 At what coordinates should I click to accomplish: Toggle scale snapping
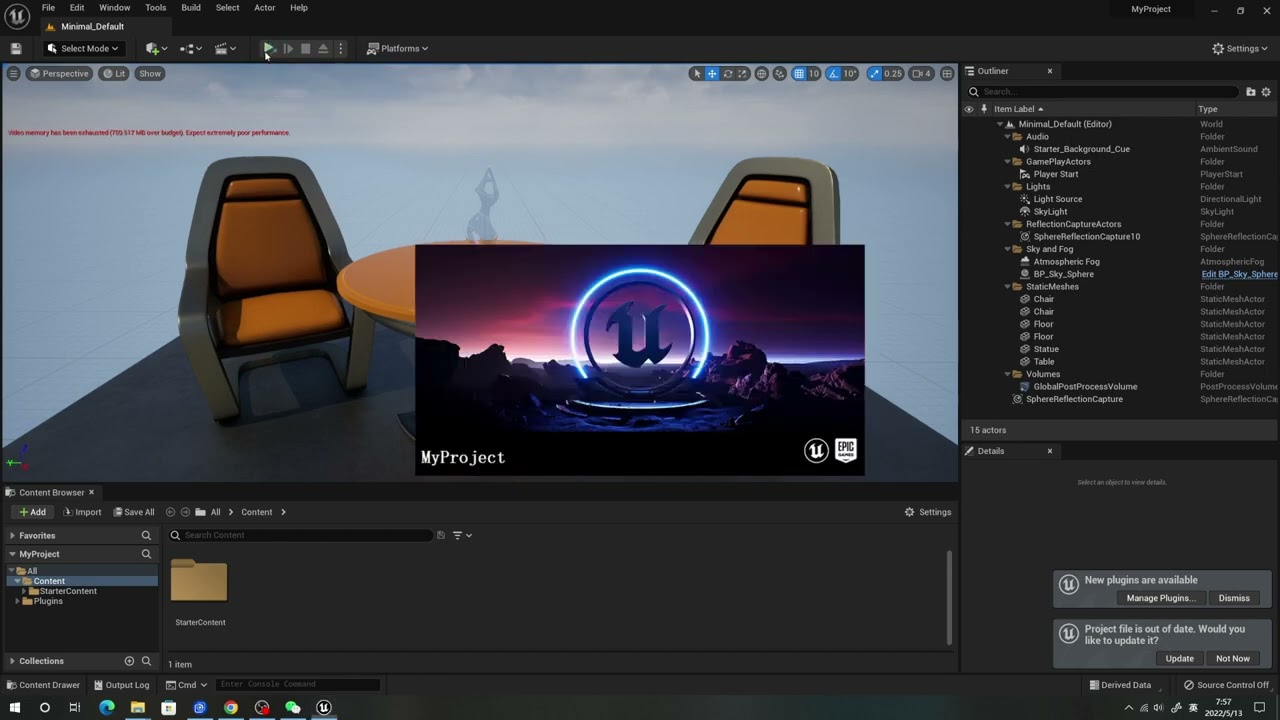(875, 73)
